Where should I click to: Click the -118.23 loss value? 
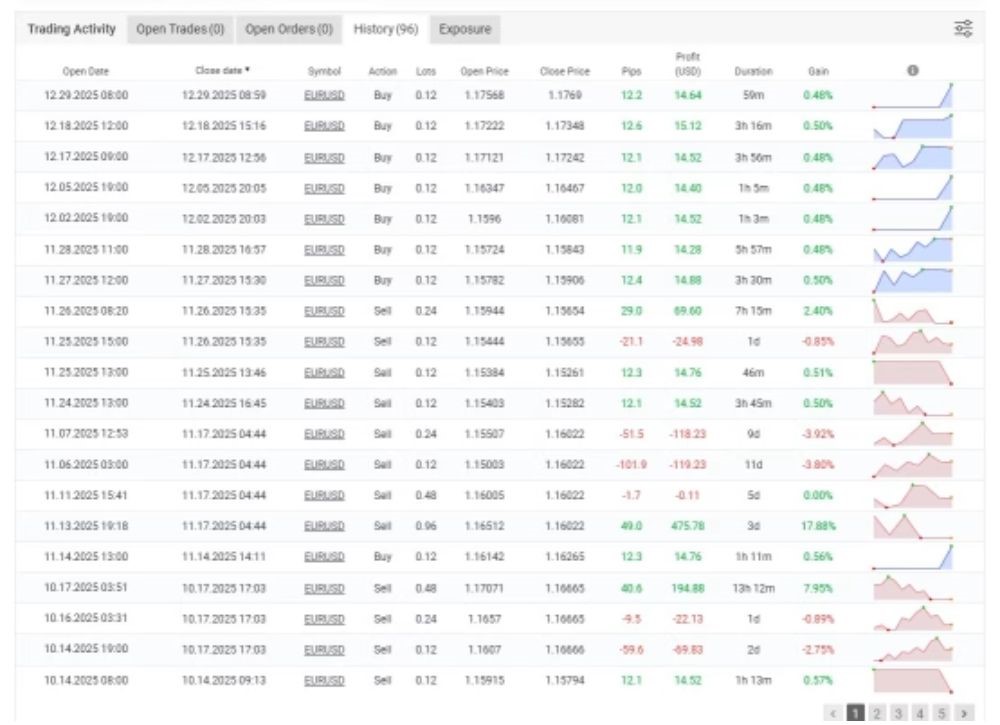point(688,434)
